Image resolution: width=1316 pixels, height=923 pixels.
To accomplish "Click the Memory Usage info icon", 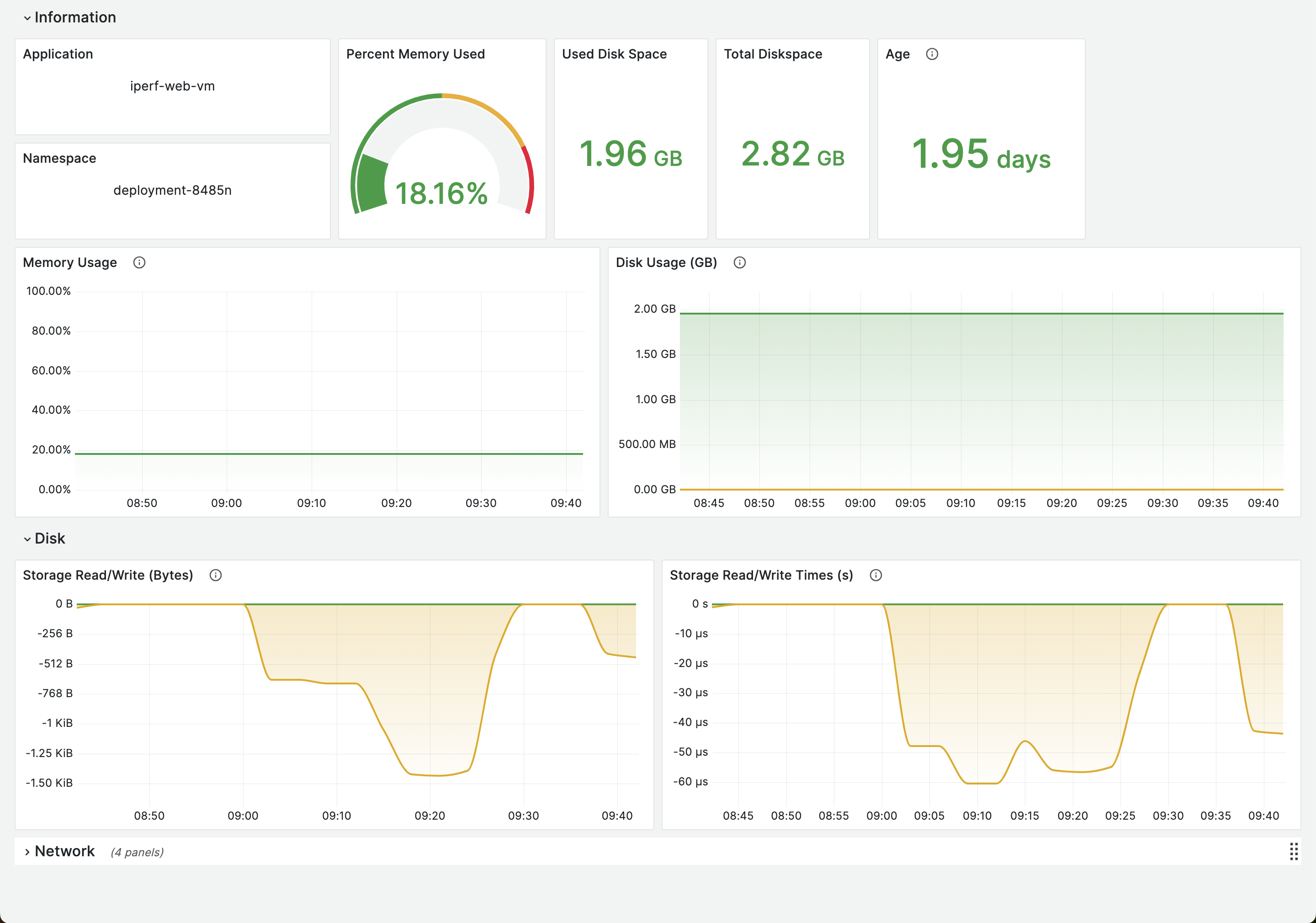I will click(x=139, y=262).
